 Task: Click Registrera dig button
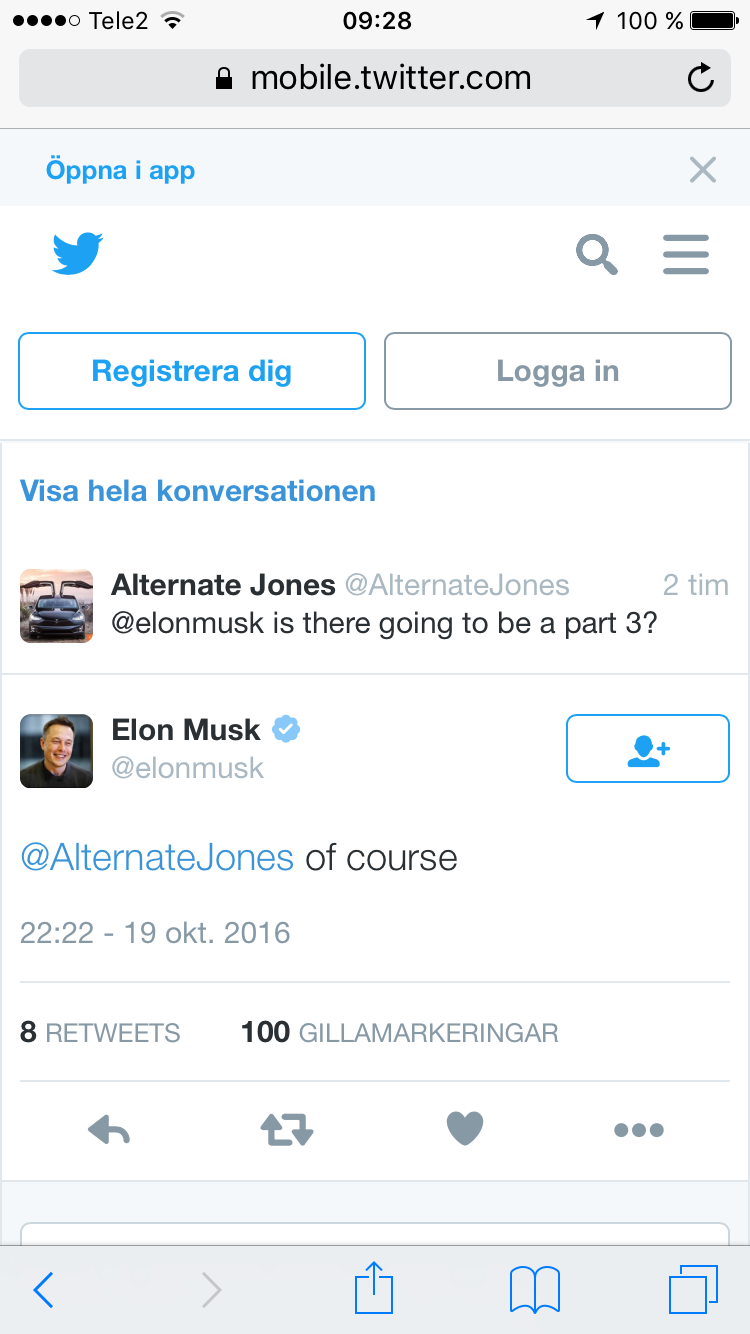coord(192,371)
